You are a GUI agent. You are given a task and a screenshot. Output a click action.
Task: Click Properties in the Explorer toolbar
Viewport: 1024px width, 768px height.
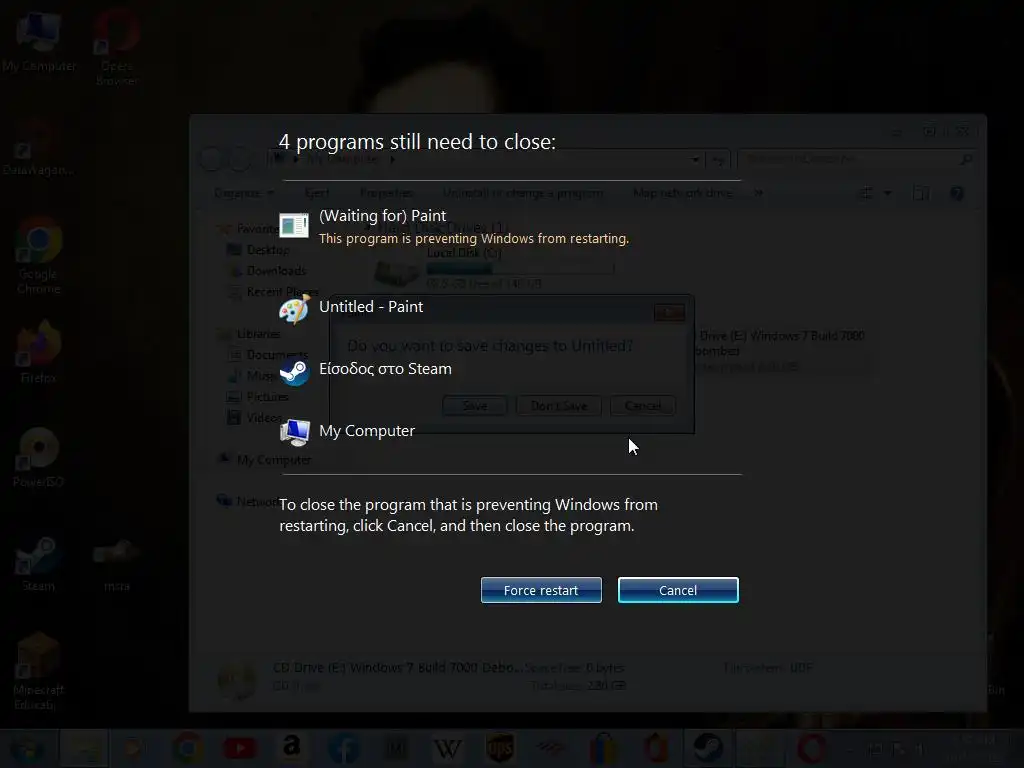[386, 193]
